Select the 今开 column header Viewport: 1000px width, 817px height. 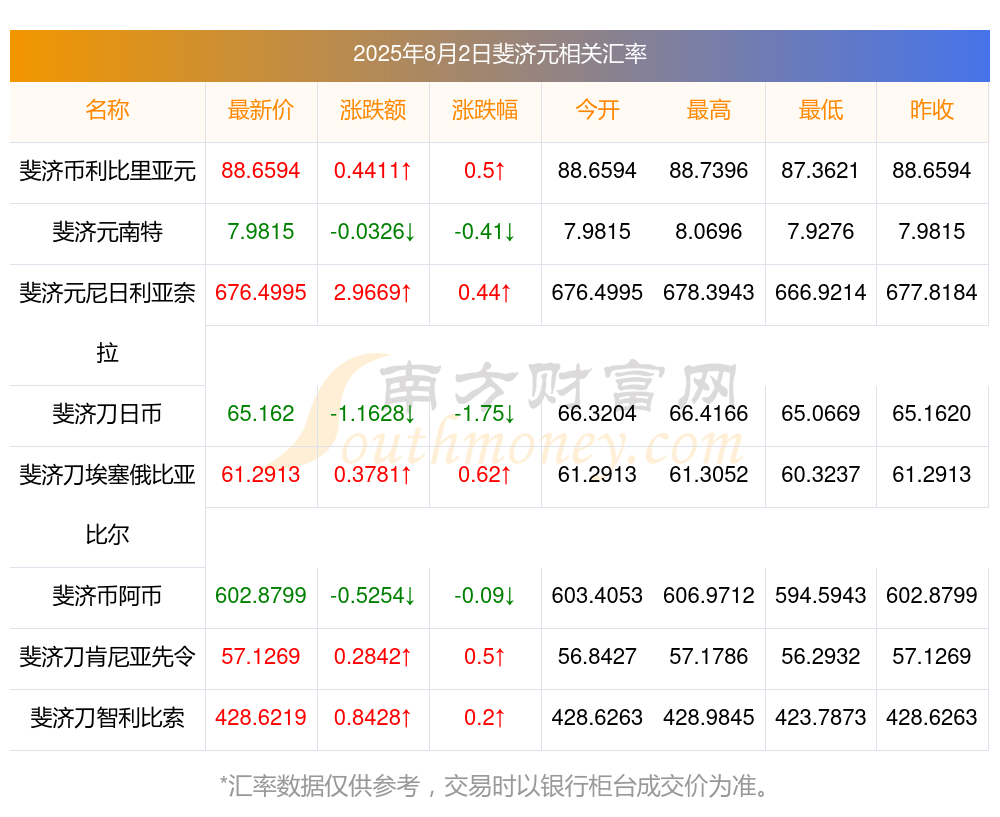[x=597, y=110]
